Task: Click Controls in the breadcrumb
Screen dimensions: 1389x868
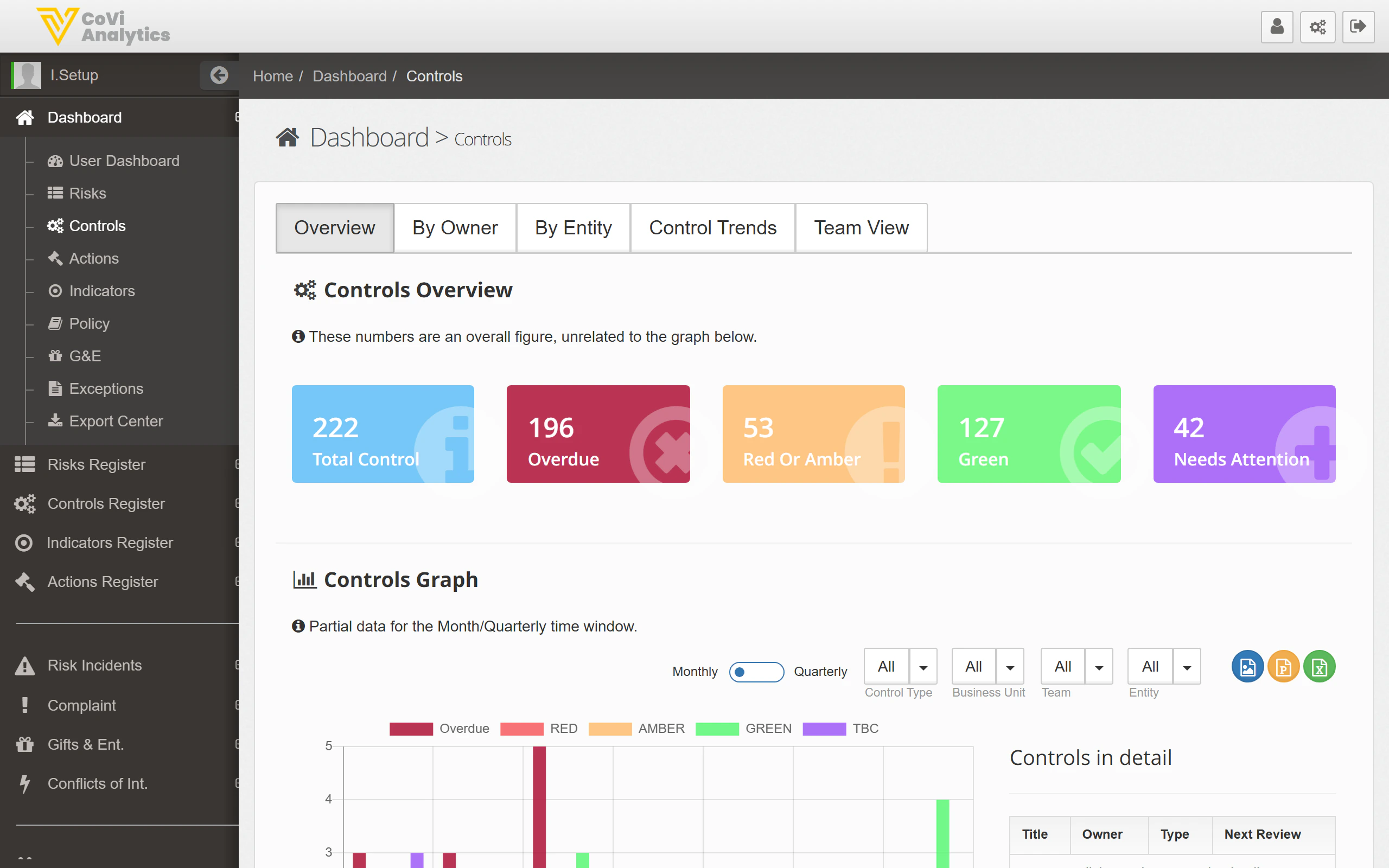Action: coord(434,76)
